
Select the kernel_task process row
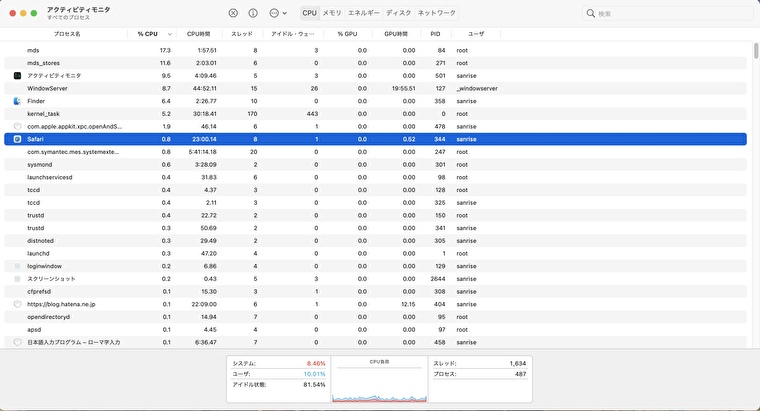point(375,114)
